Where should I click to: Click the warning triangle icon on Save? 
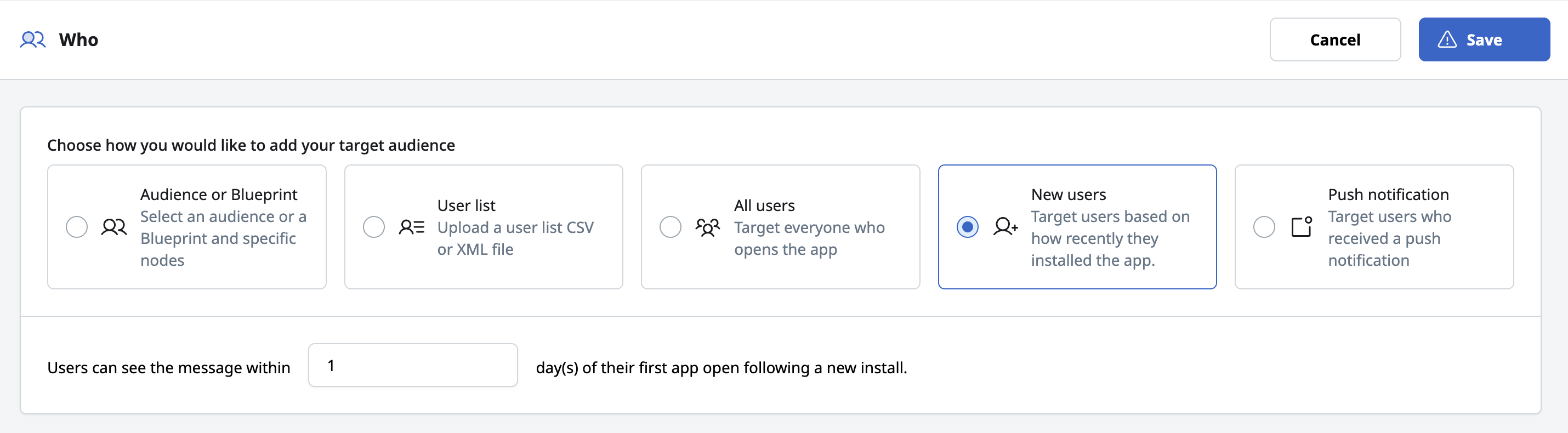coord(1447,39)
